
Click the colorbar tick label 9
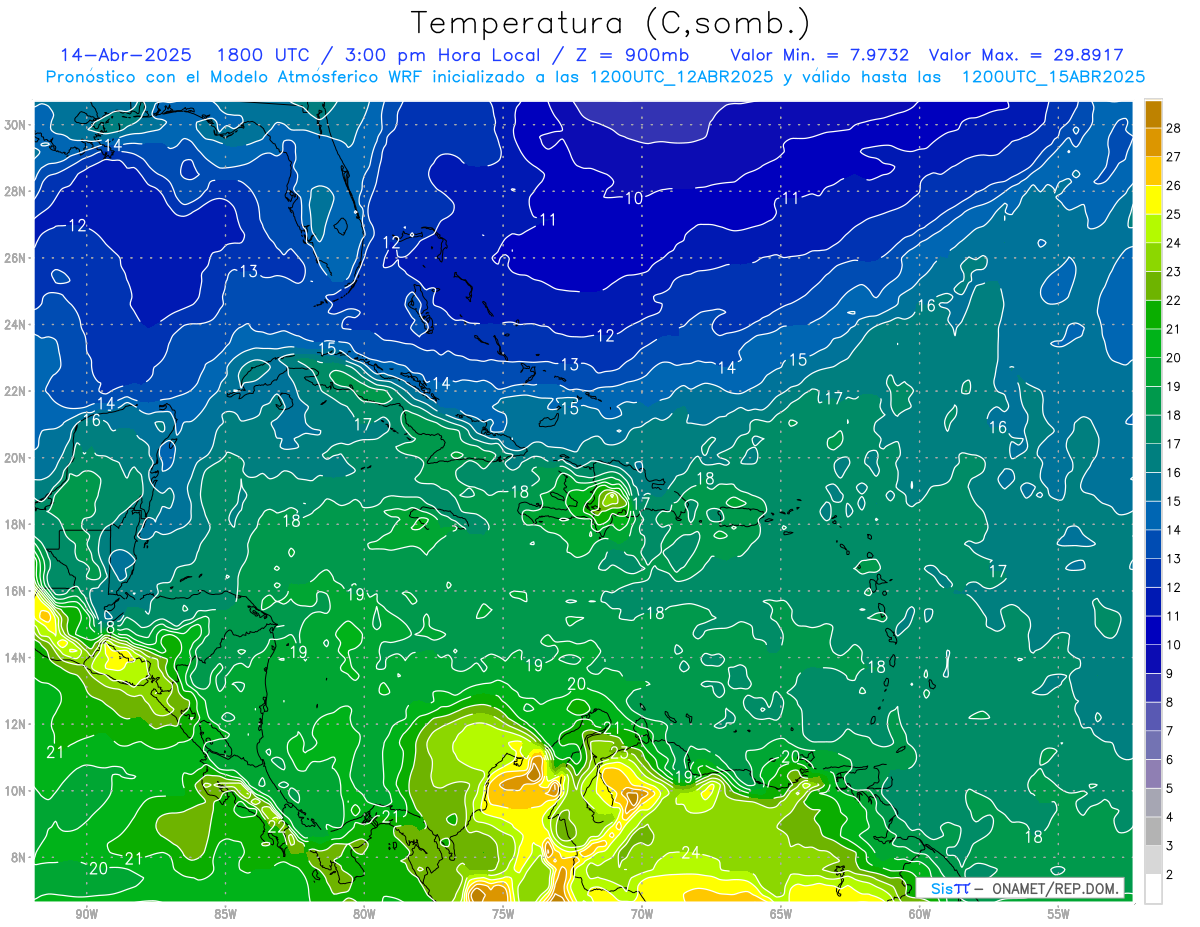tap(1171, 674)
